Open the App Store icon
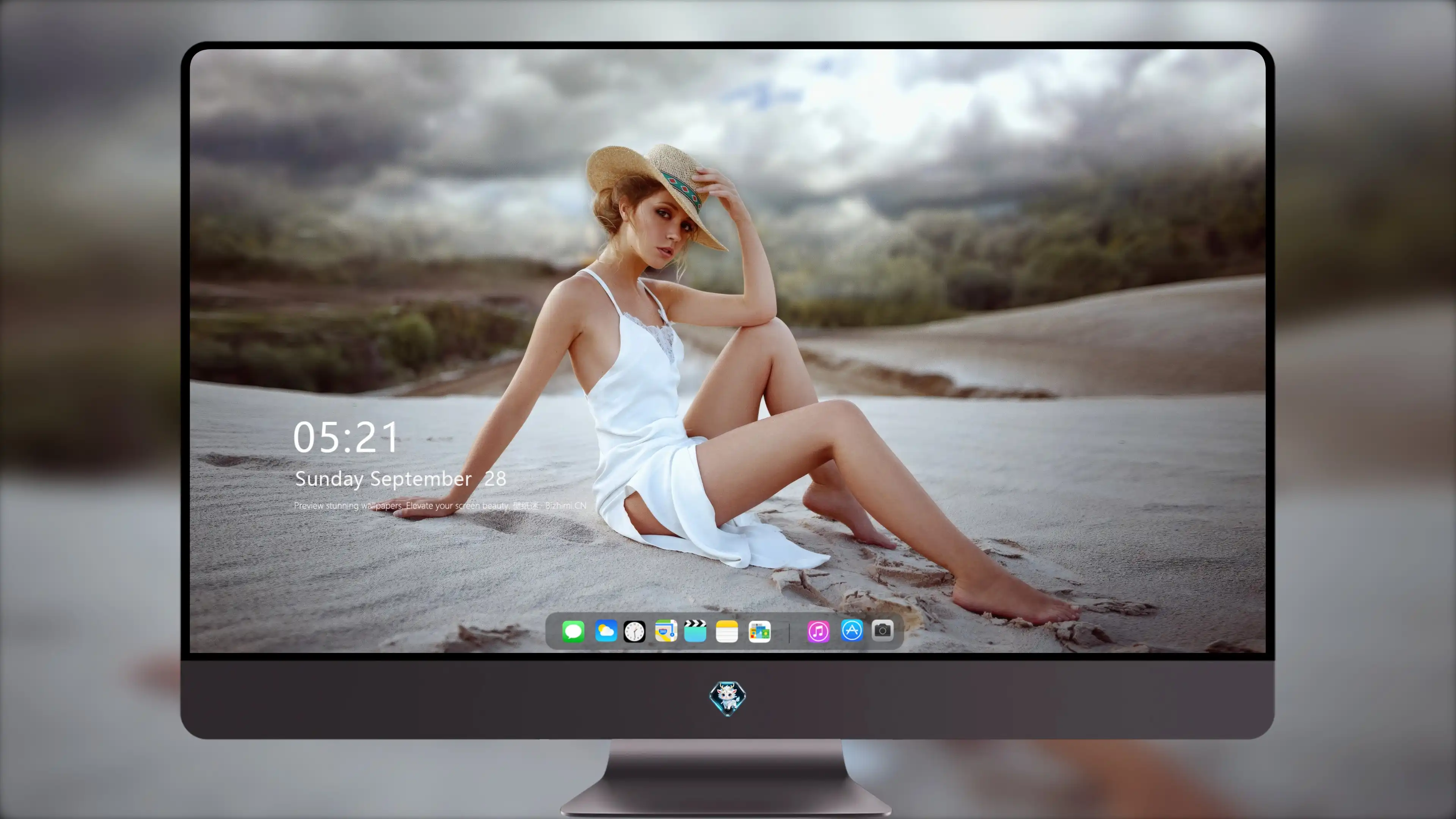Image resolution: width=1456 pixels, height=819 pixels. (x=852, y=630)
